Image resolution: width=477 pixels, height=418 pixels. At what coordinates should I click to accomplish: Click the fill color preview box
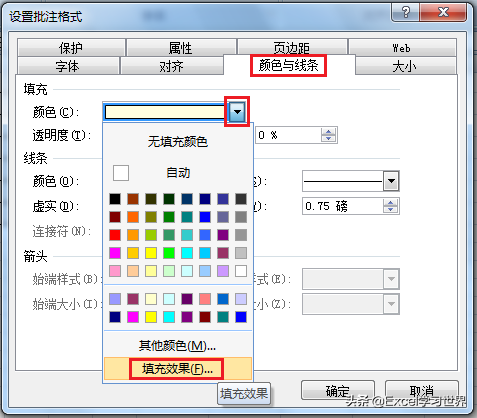coord(165,112)
